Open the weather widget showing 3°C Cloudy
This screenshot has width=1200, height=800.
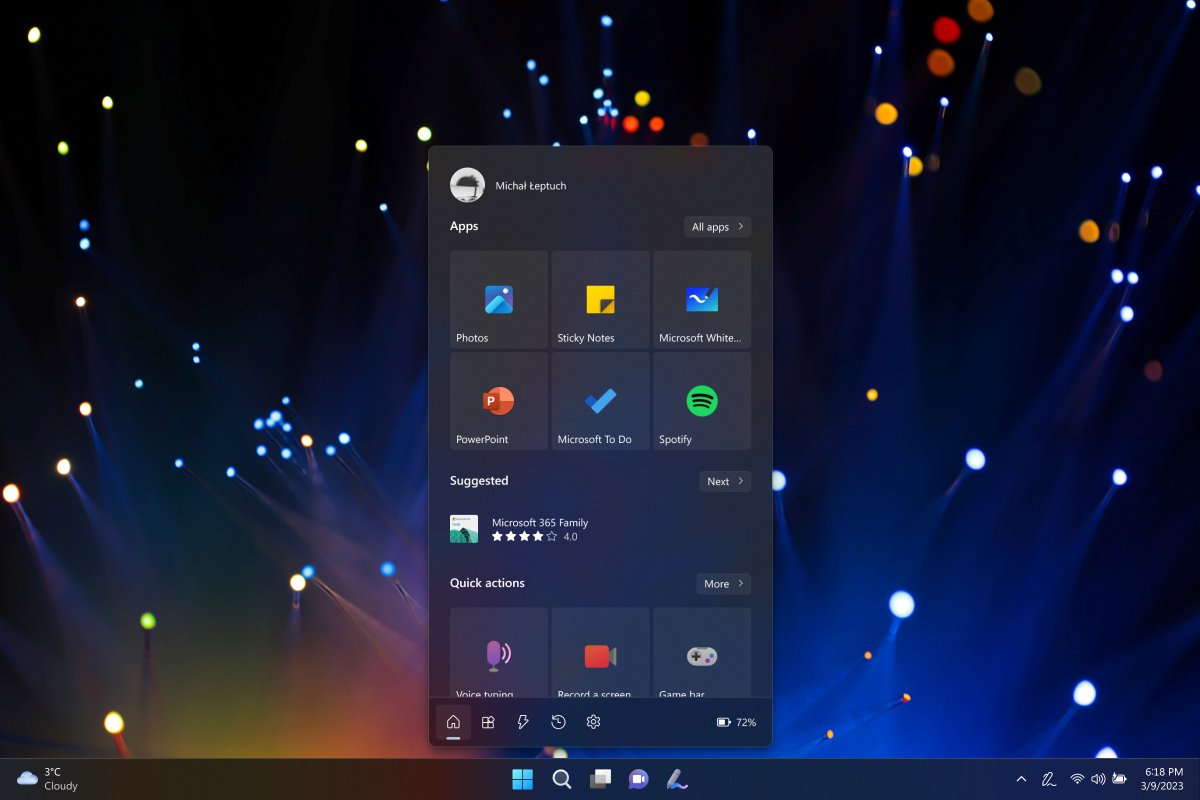point(48,779)
